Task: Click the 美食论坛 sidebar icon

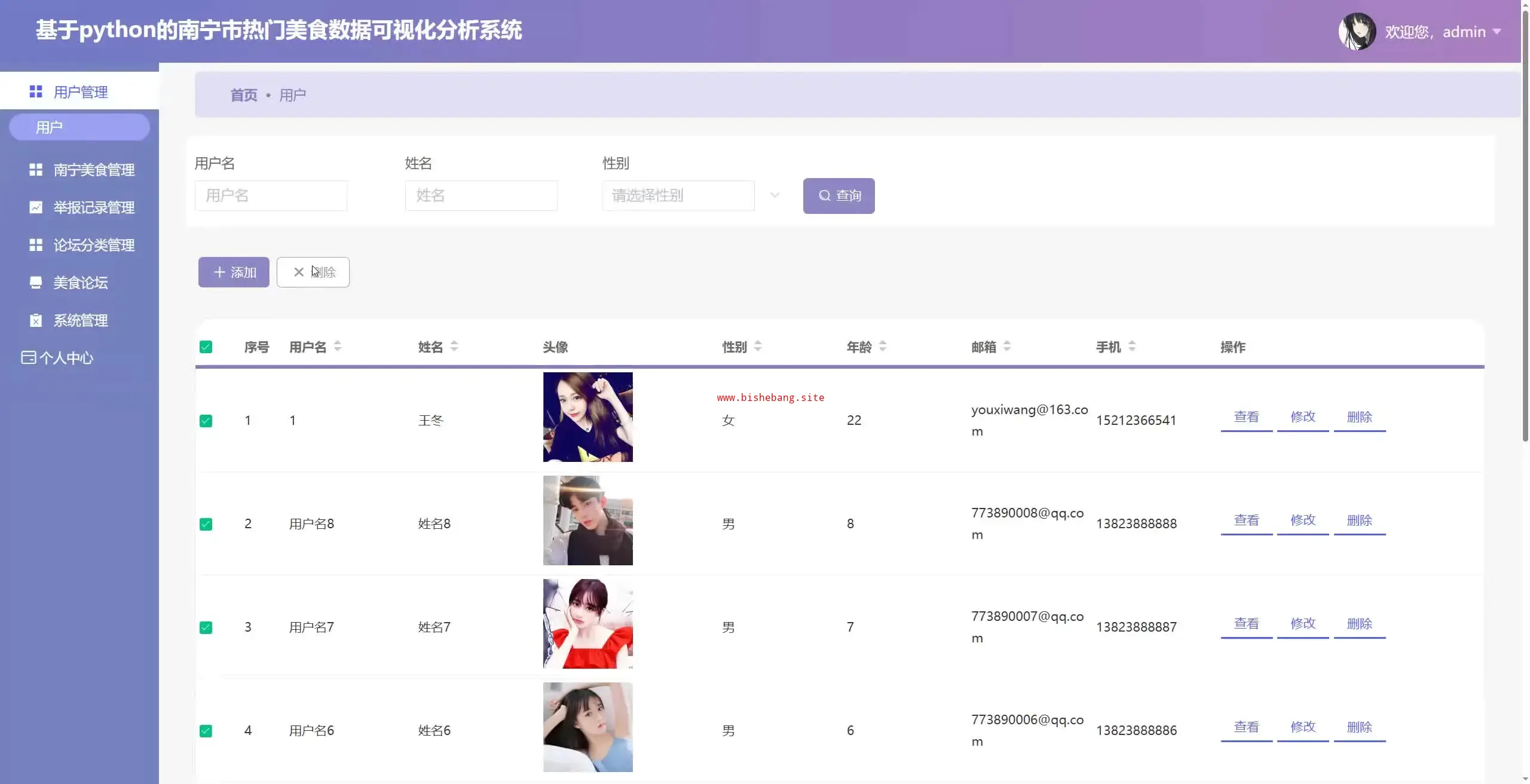Action: coord(36,283)
